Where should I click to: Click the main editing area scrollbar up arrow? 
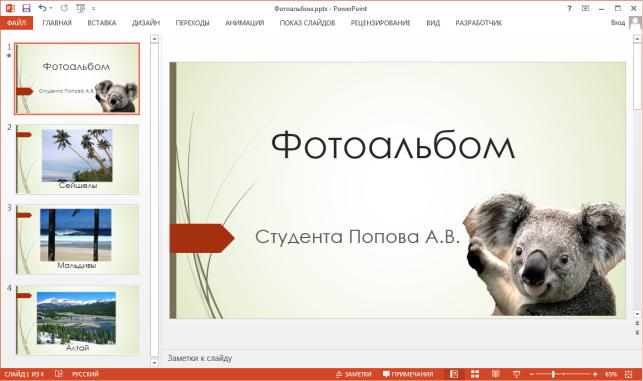[637, 39]
